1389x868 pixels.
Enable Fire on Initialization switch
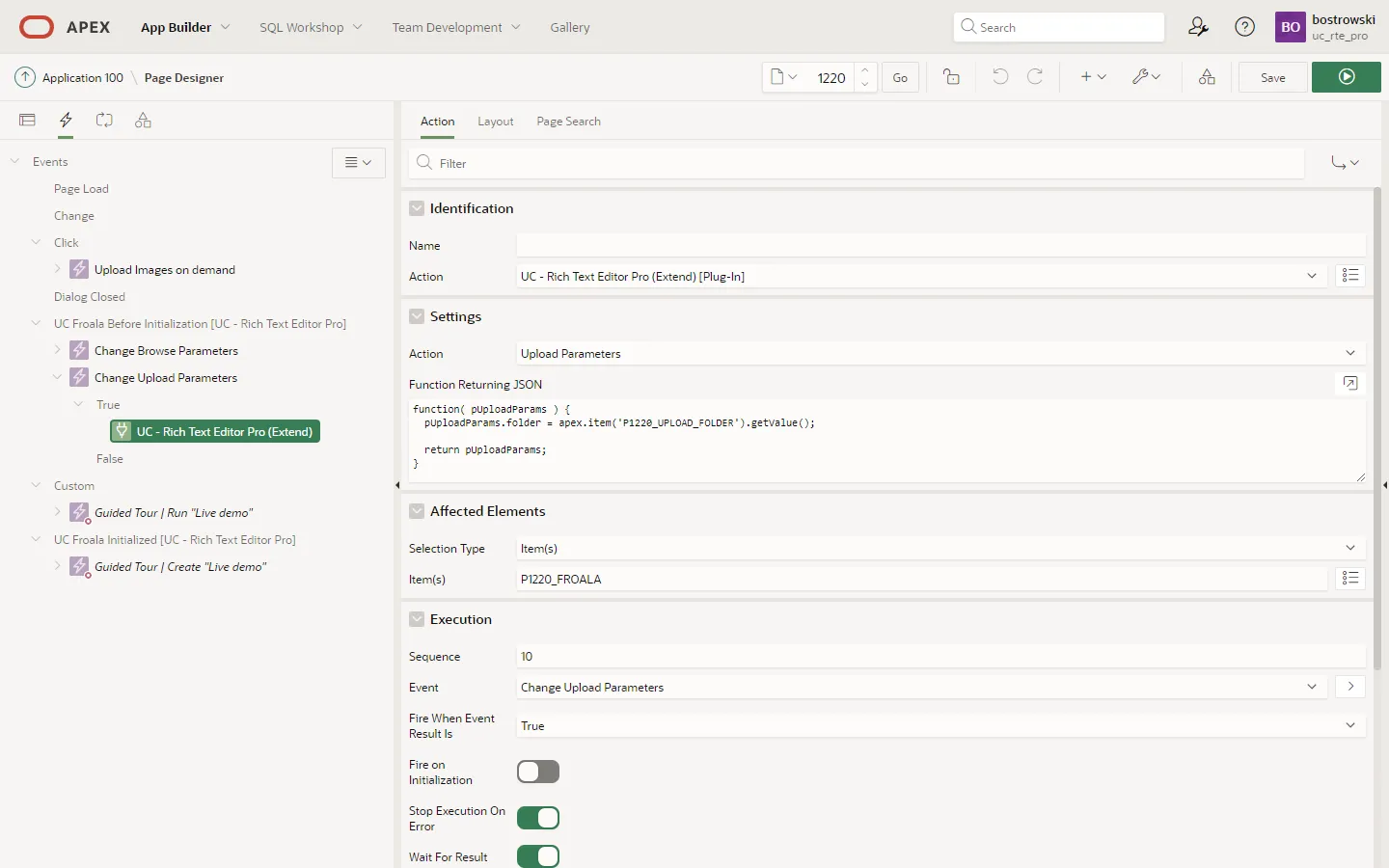[538, 772]
